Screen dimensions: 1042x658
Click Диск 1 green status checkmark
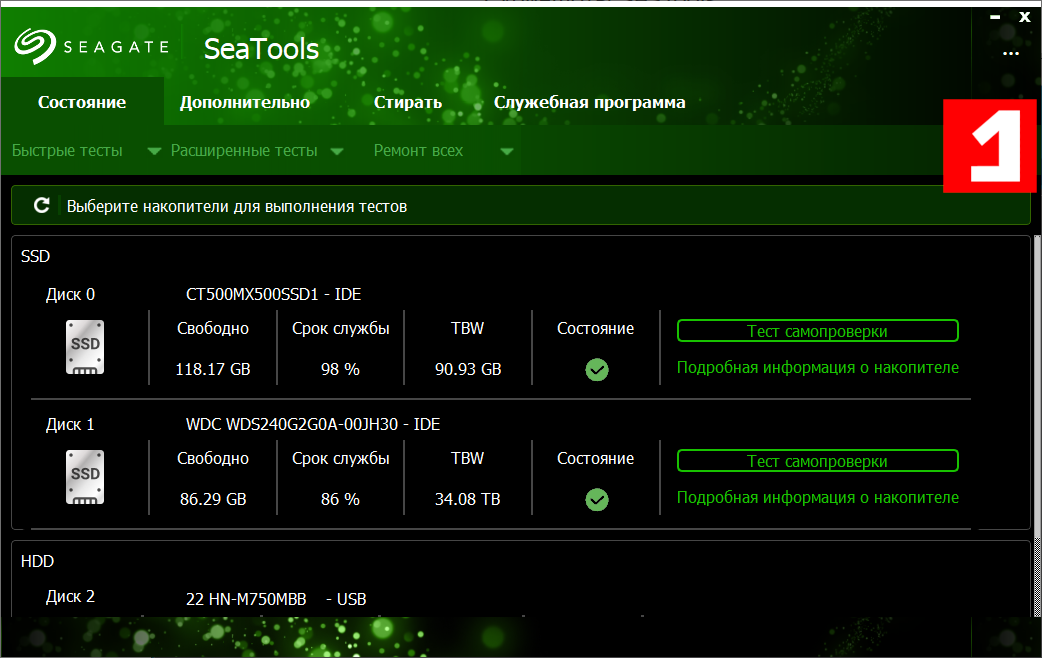(x=597, y=500)
